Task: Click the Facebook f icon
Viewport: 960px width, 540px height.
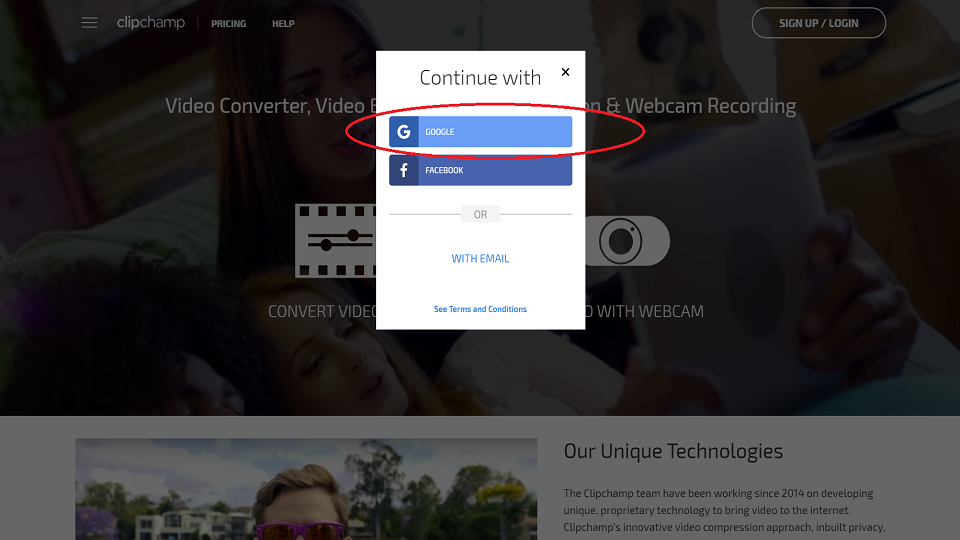Action: (x=403, y=170)
